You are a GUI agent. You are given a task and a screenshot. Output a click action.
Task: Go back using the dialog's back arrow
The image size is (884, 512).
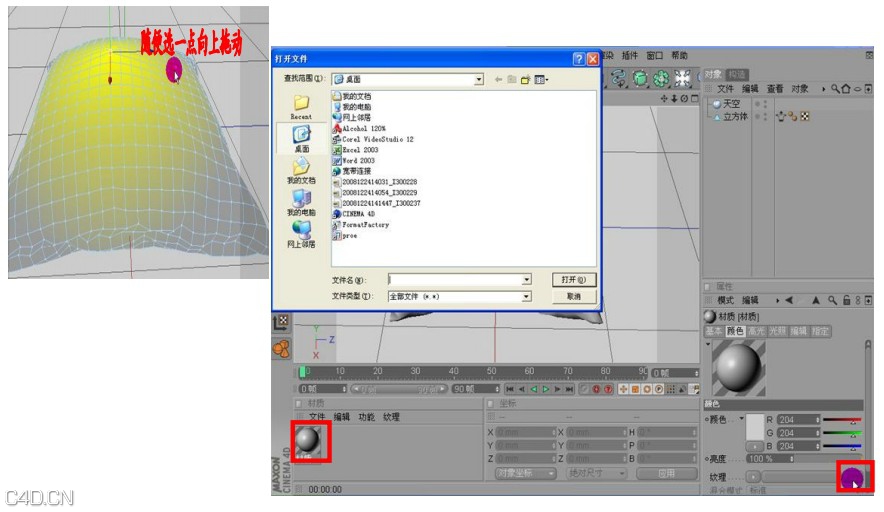tap(498, 80)
